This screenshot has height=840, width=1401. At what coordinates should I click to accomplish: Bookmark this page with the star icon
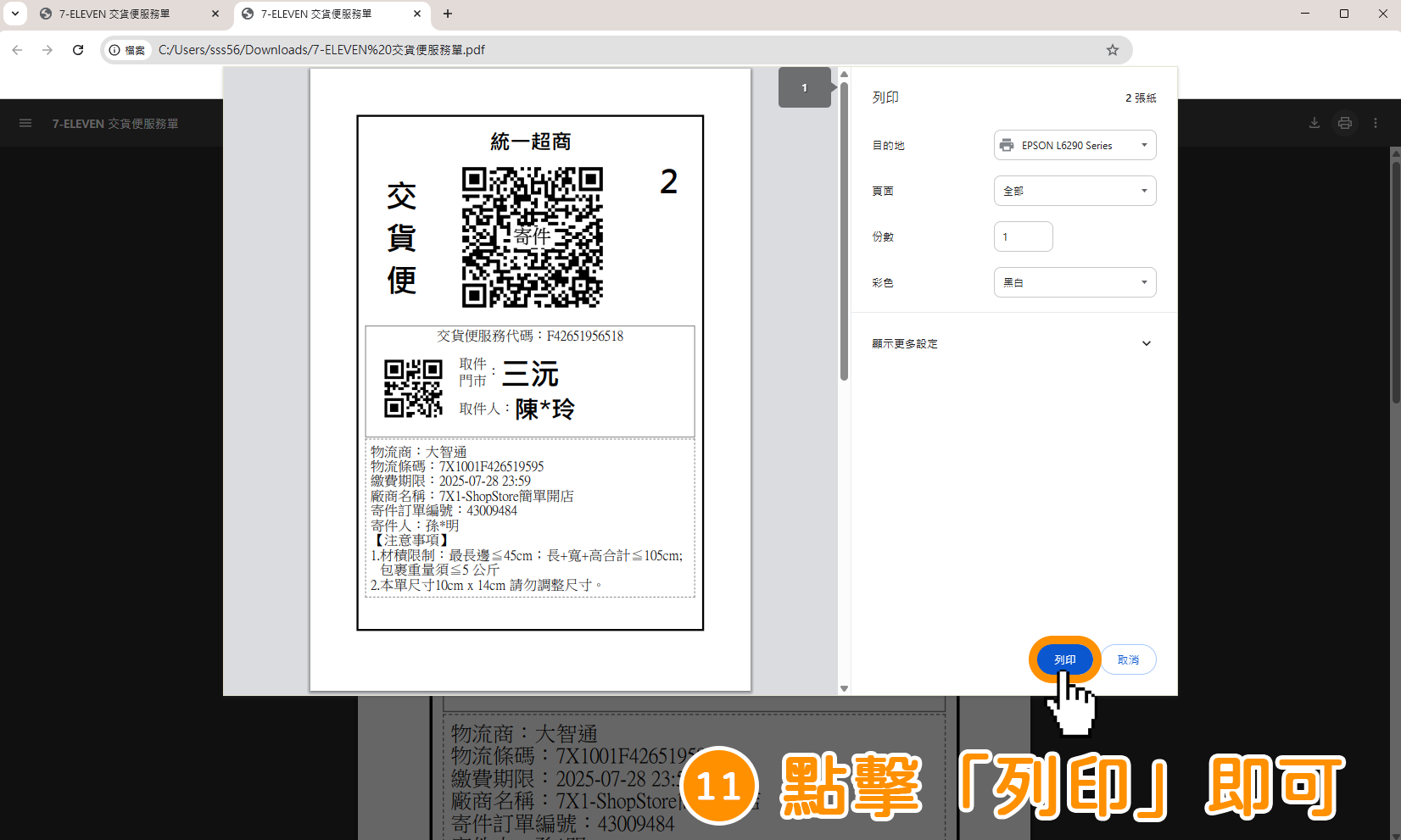(1112, 50)
